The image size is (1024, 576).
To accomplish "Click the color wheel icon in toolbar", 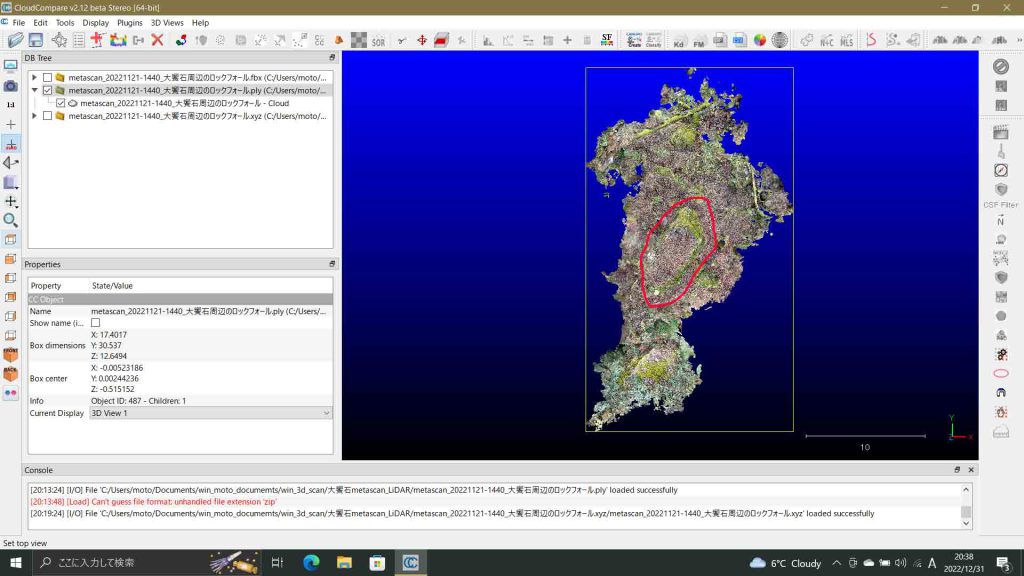I will point(760,40).
